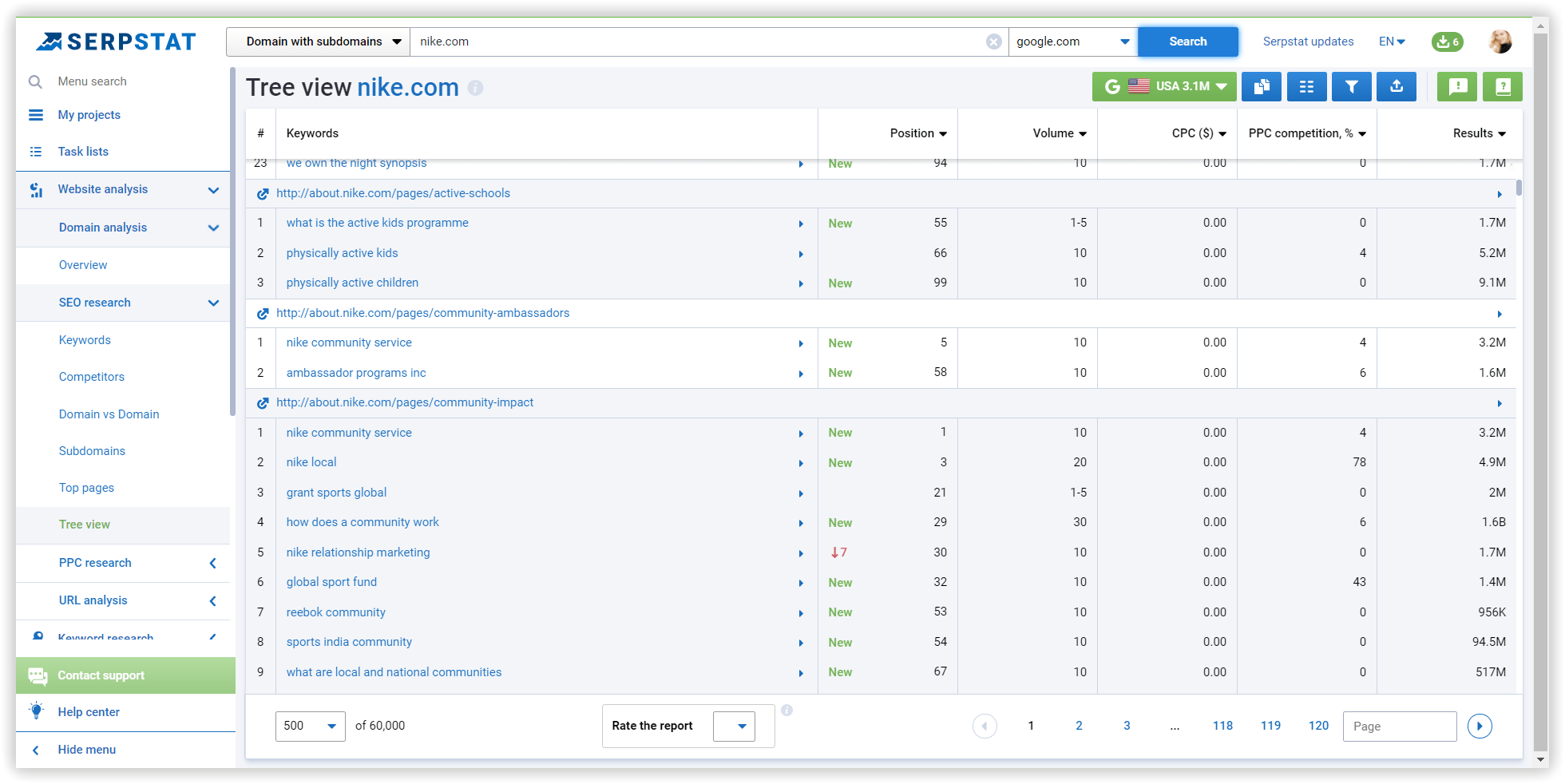
Task: Sort by the Position column
Action: (x=918, y=133)
